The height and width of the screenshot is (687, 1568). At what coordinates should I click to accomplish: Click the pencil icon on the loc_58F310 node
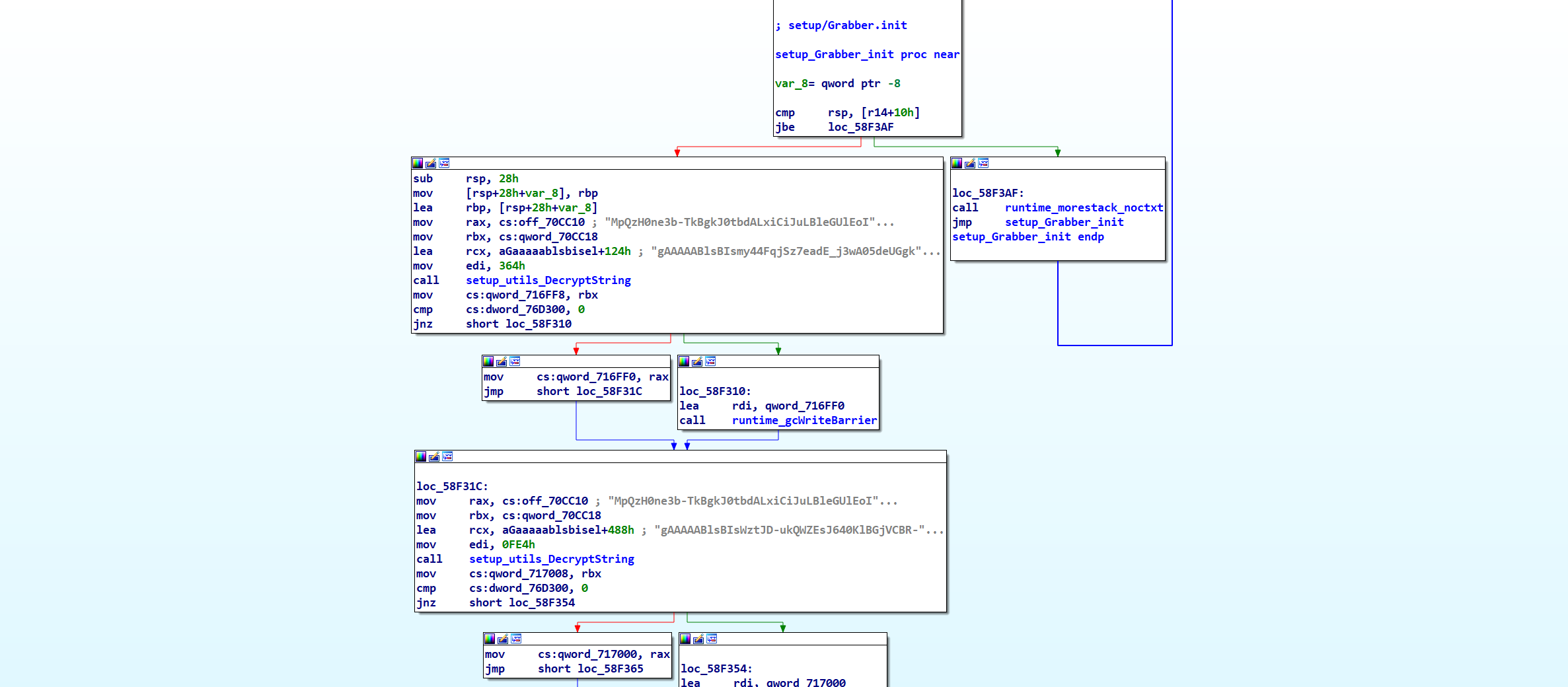pyautogui.click(x=697, y=361)
